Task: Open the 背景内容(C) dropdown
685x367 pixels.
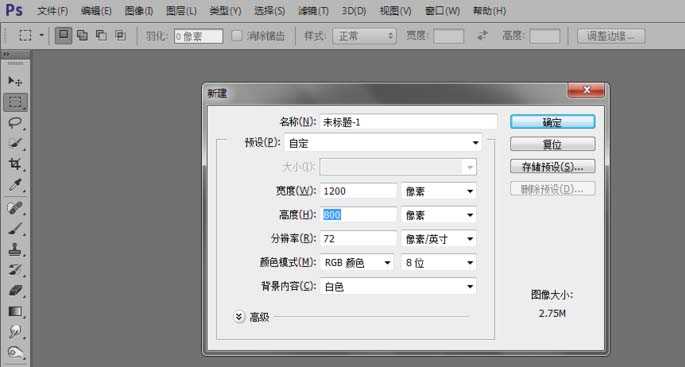Action: (398, 287)
